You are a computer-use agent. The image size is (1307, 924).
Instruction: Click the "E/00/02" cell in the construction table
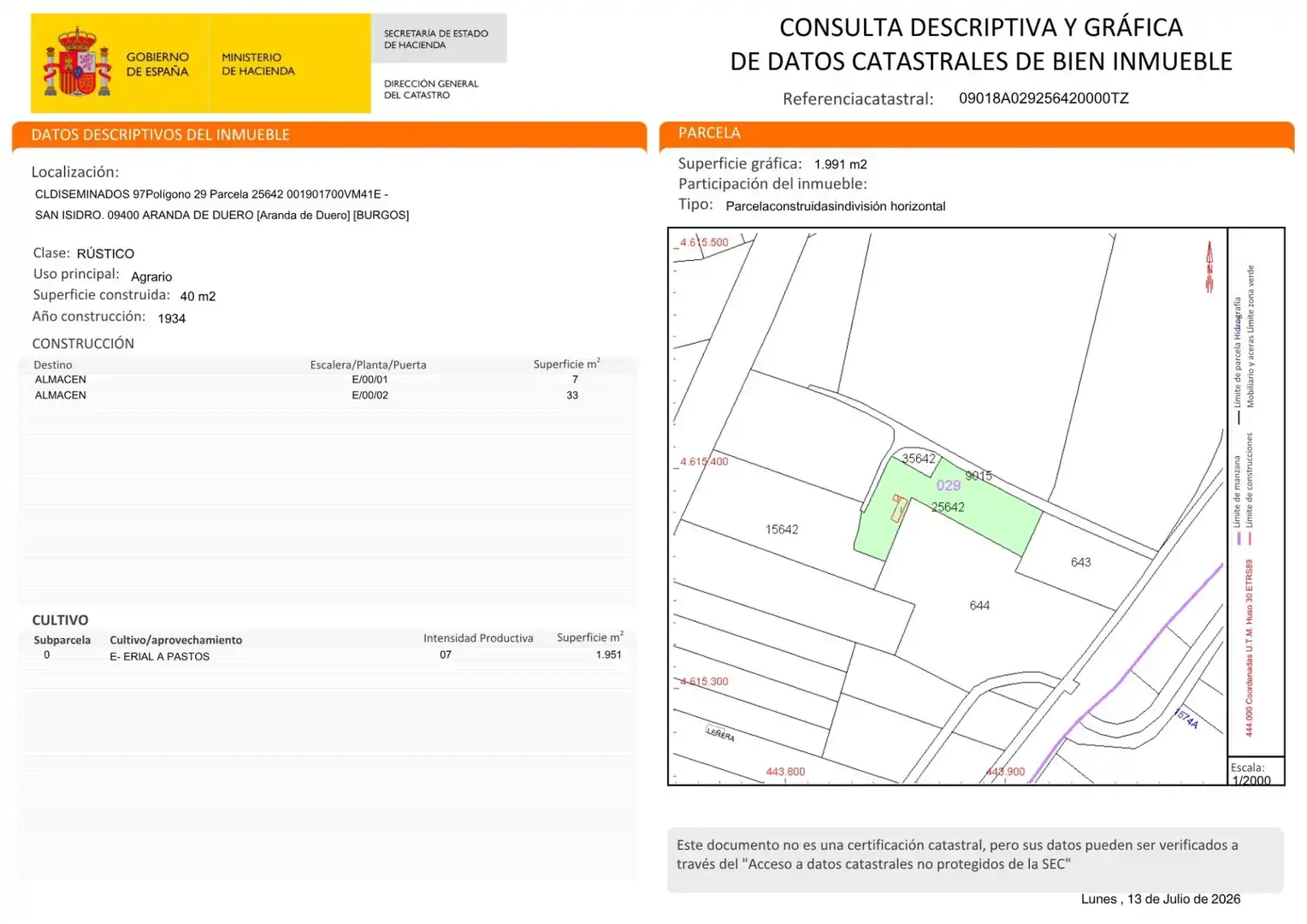[370, 395]
